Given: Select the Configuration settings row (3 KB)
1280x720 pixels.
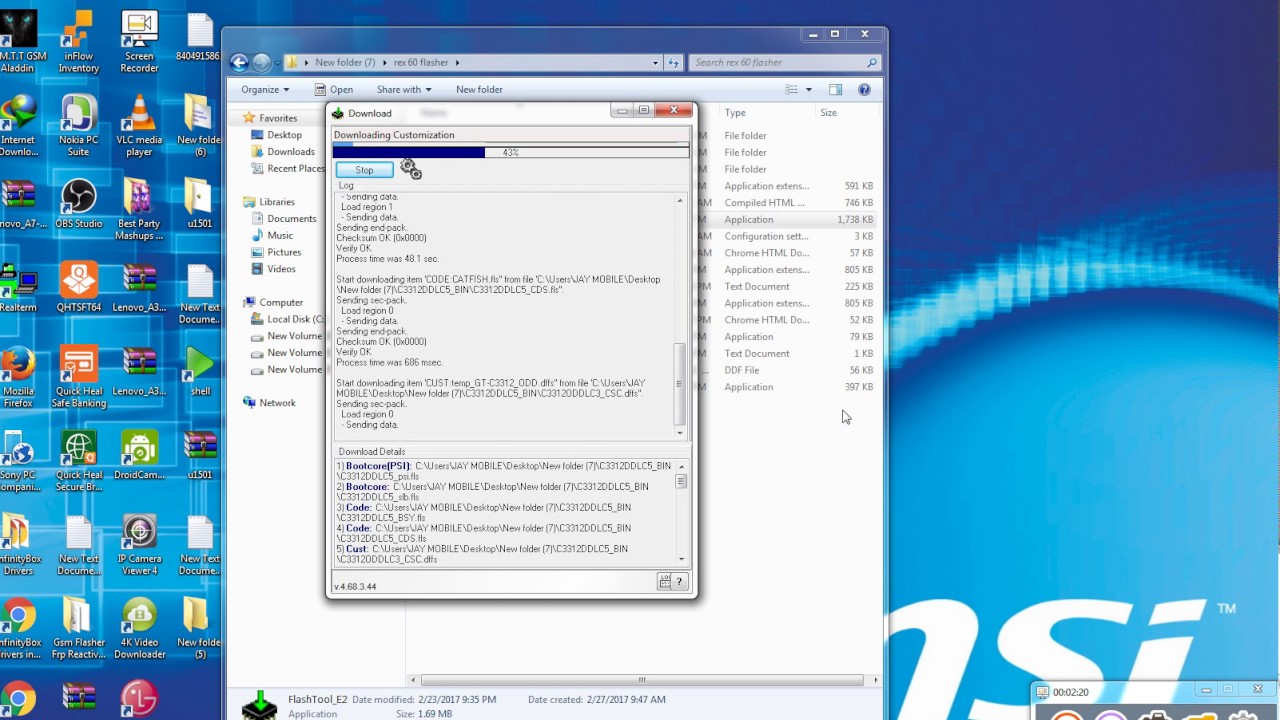Looking at the screenshot, I should tap(790, 236).
